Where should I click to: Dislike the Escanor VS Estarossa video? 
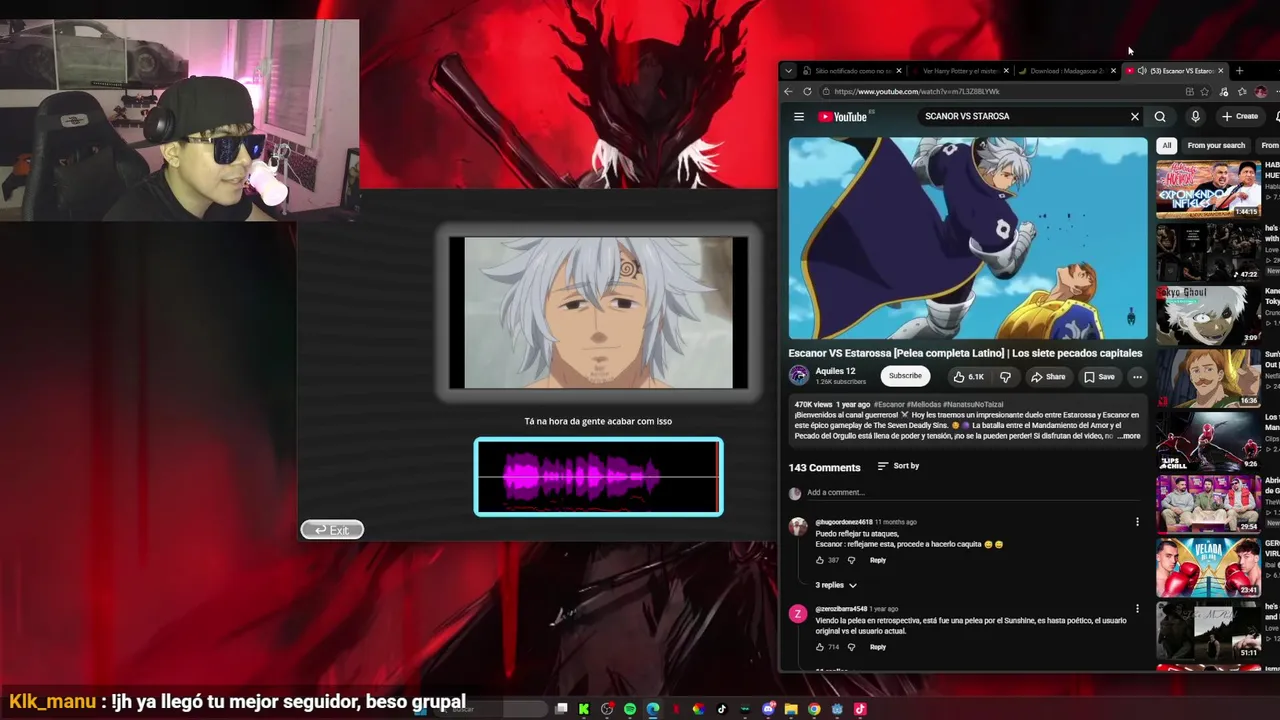1005,377
